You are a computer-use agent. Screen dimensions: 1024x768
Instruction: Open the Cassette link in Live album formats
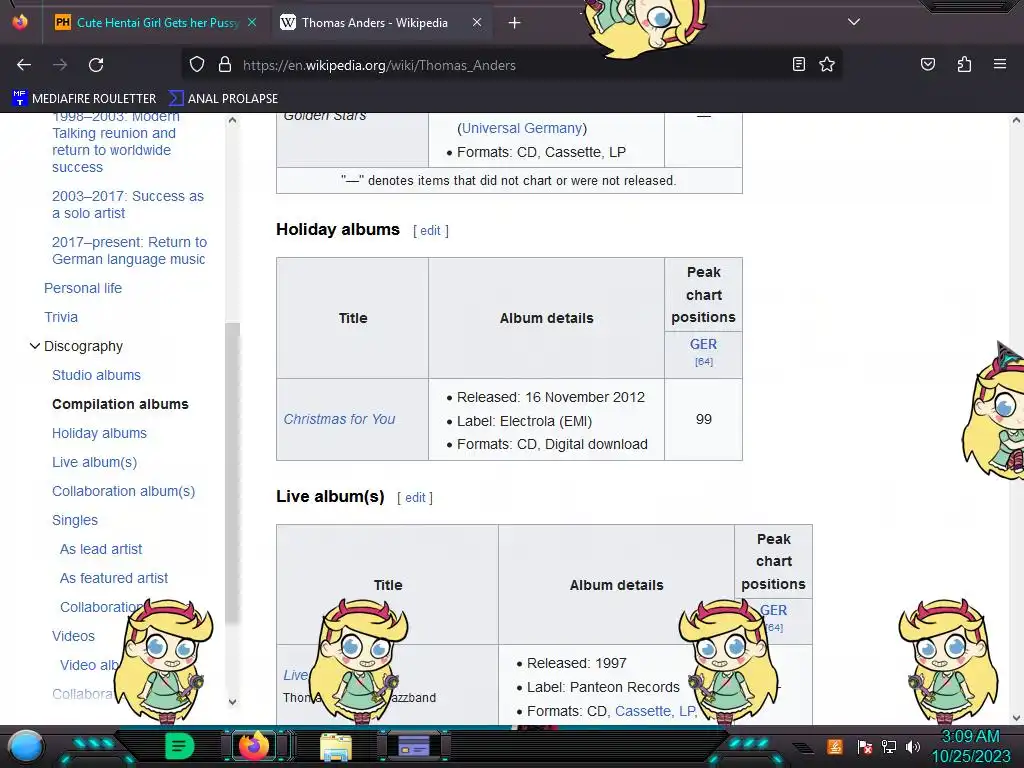click(643, 711)
